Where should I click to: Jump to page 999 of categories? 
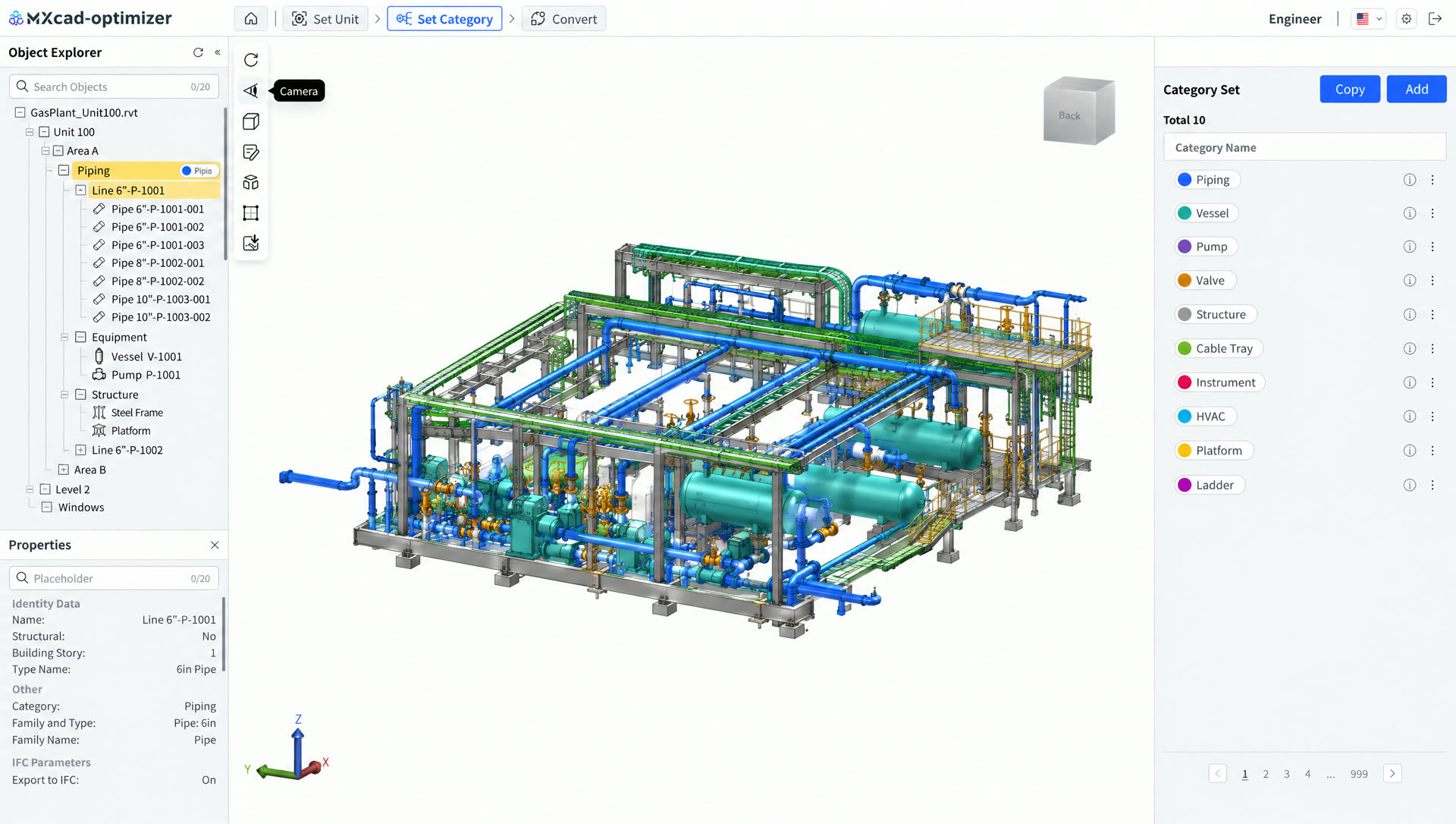(1359, 774)
